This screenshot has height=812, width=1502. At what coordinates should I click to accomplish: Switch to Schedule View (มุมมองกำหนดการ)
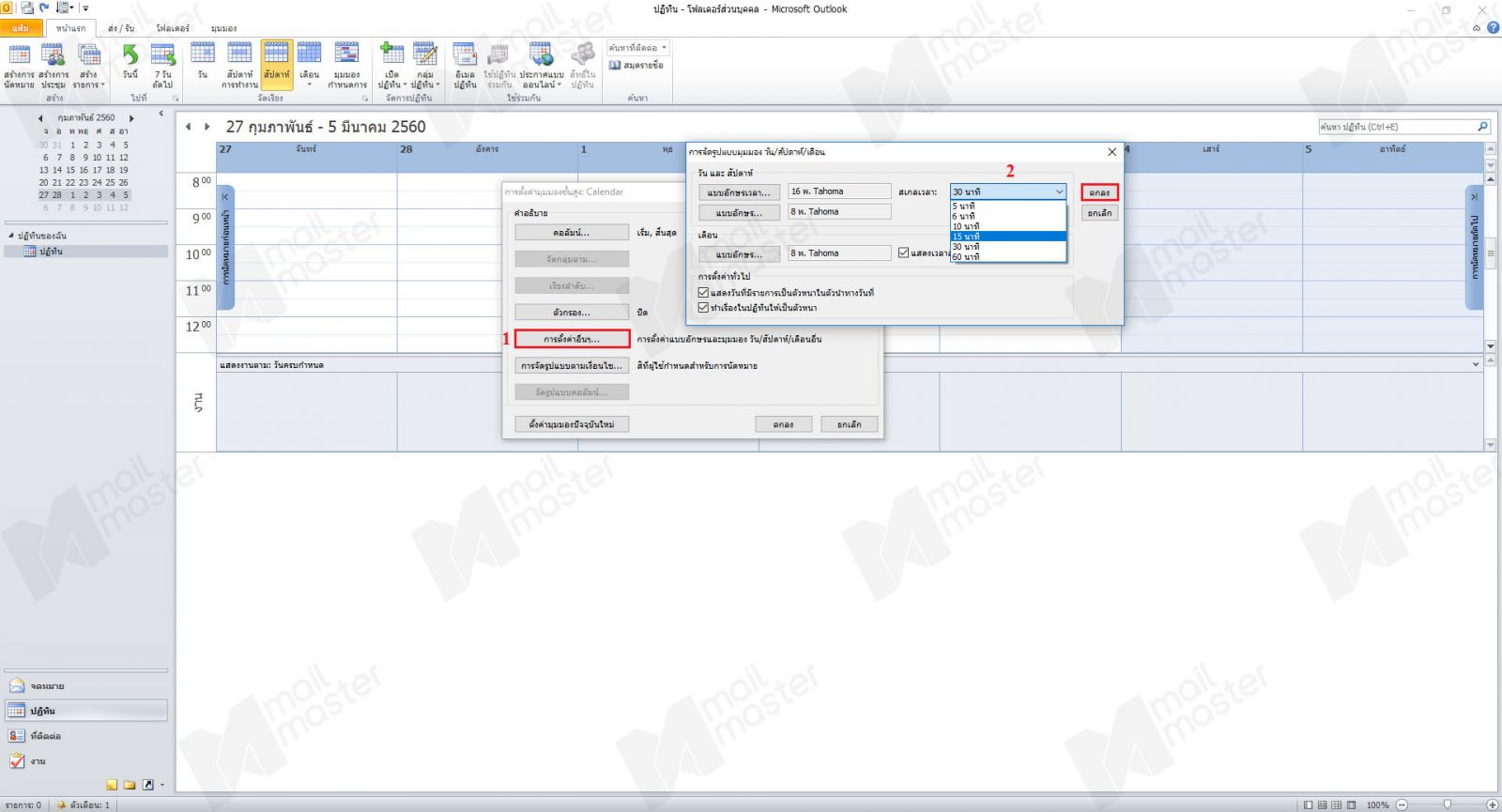[347, 66]
